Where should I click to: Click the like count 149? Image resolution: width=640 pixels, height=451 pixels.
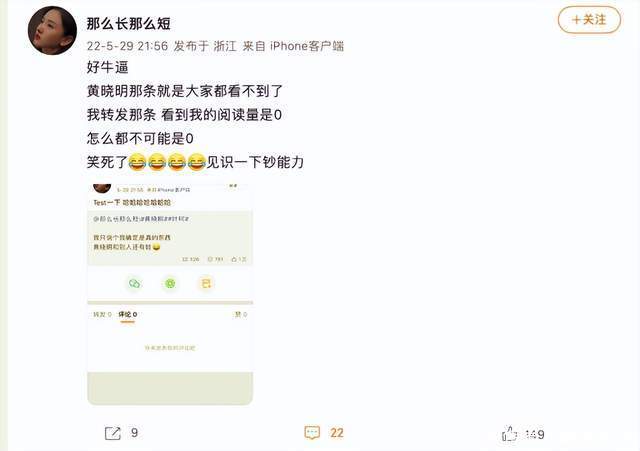(535, 434)
